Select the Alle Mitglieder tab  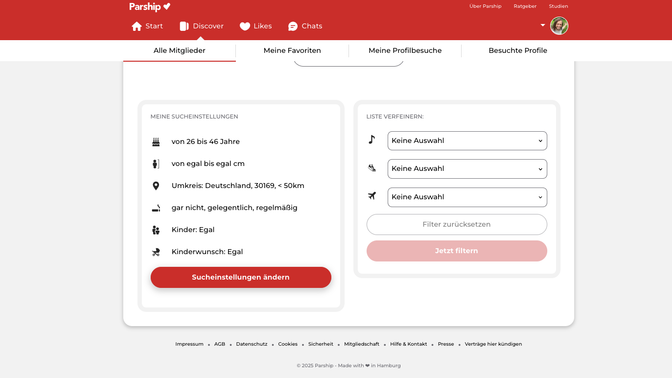[x=179, y=51]
